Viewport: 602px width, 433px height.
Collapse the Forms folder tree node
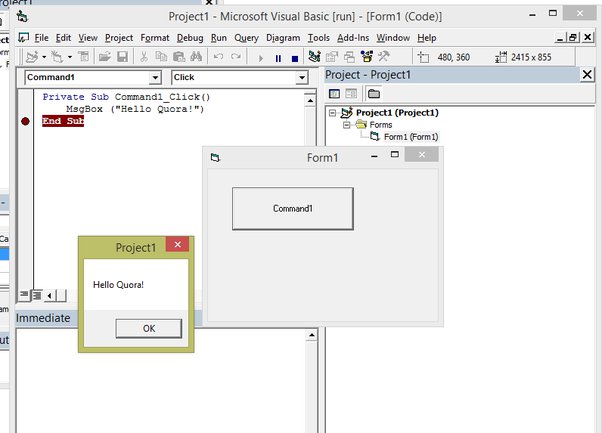[x=347, y=125]
